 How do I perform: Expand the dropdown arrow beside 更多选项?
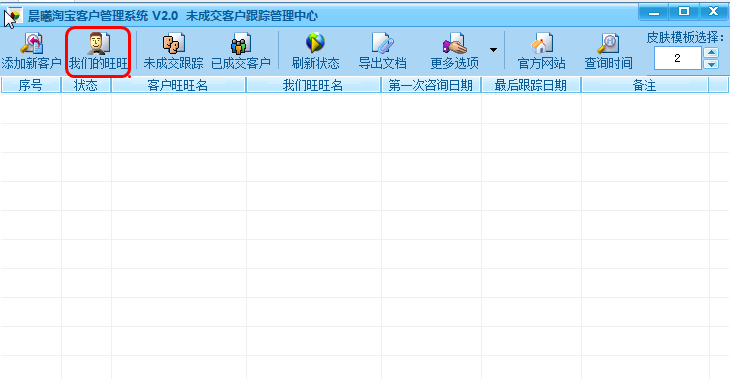coord(493,50)
